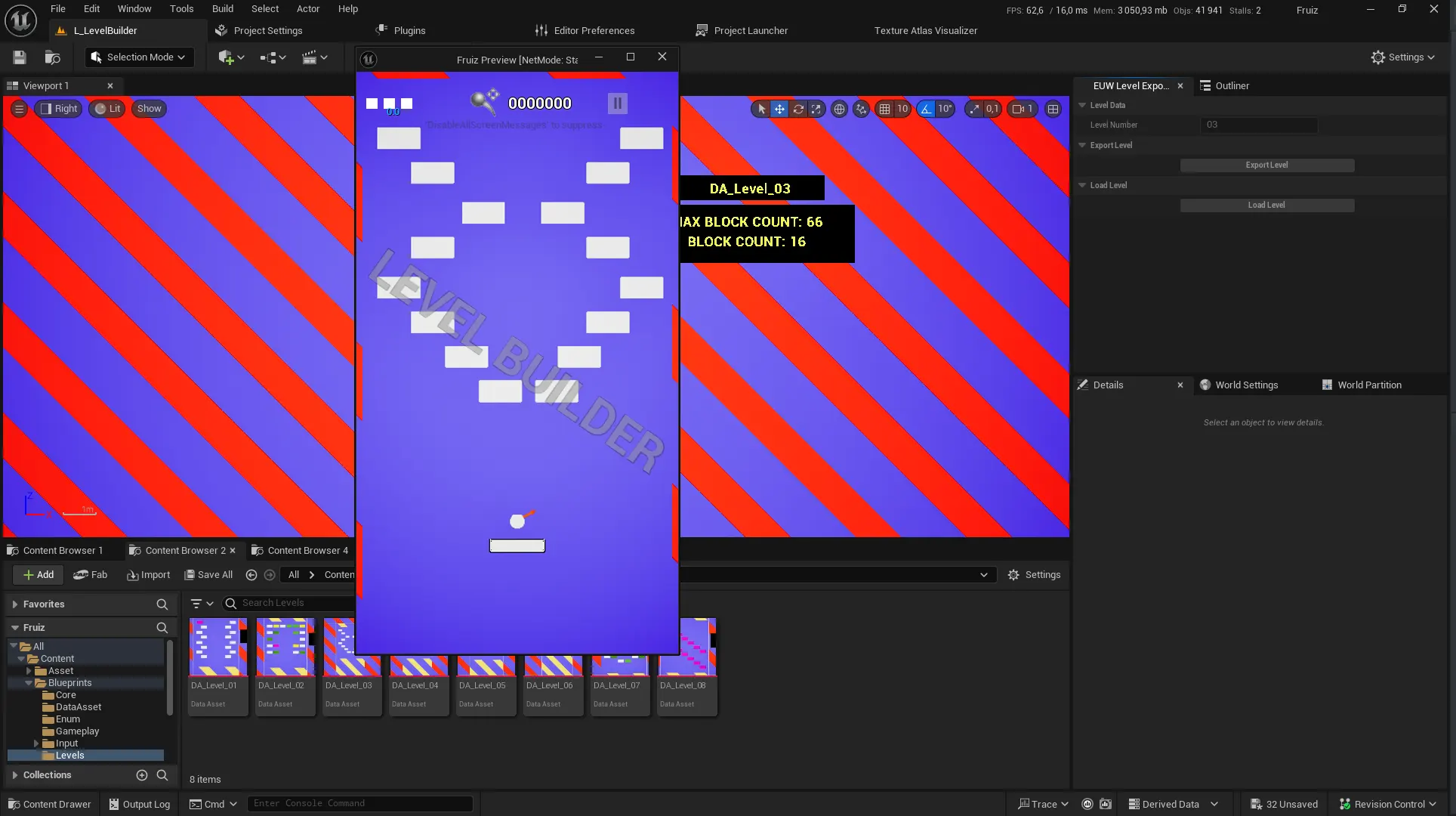Click the 32 Unsaved status indicator
This screenshot has width=1456, height=816.
coord(1284,804)
